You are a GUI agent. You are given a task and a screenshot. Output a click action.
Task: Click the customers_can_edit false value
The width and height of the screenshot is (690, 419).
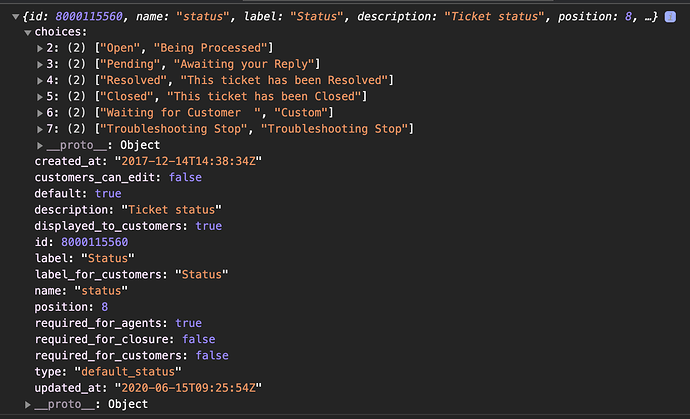pos(185,177)
